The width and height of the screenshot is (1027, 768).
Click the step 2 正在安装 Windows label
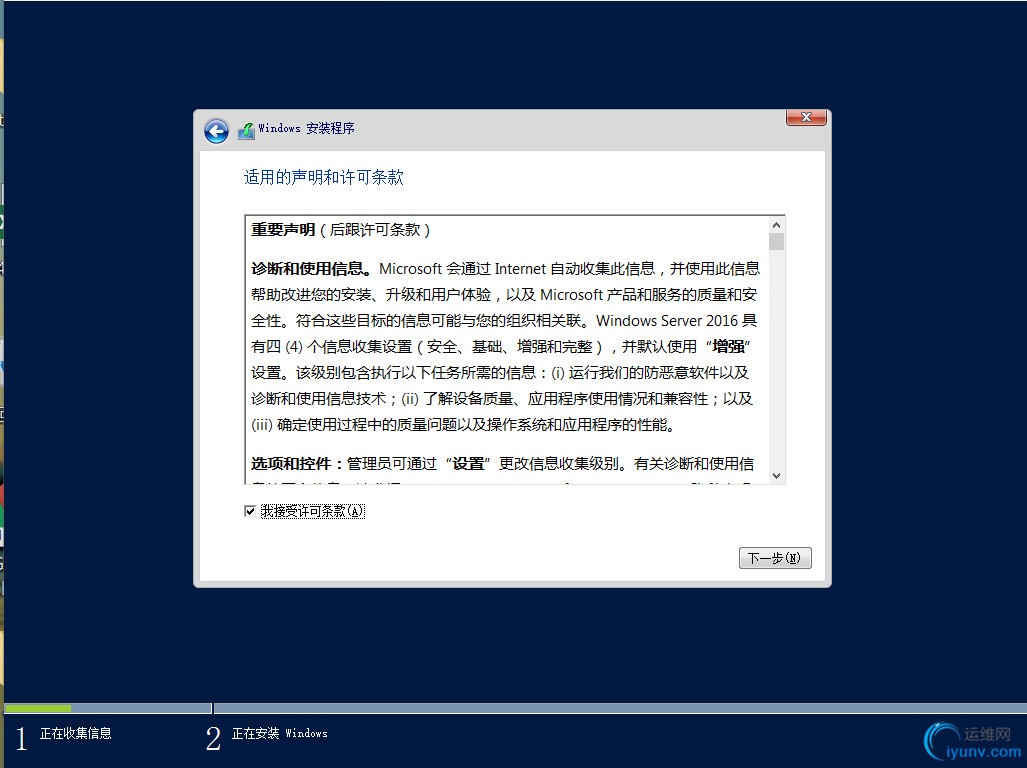[x=280, y=733]
